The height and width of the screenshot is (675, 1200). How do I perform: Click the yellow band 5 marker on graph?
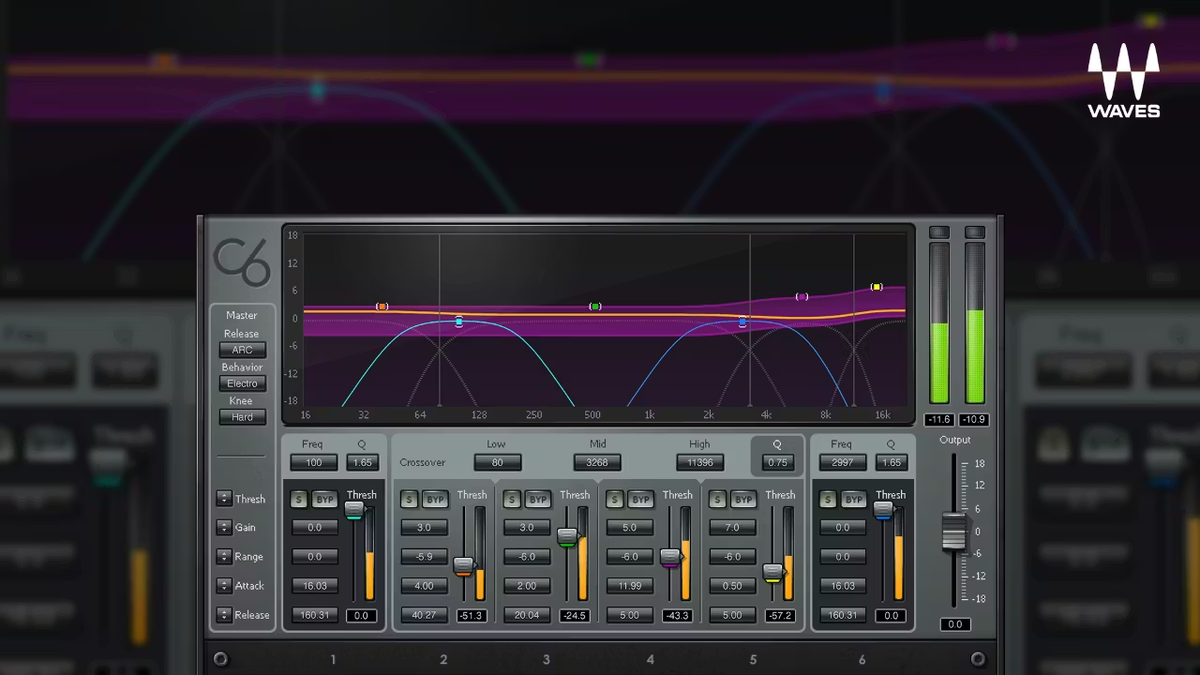click(x=877, y=287)
